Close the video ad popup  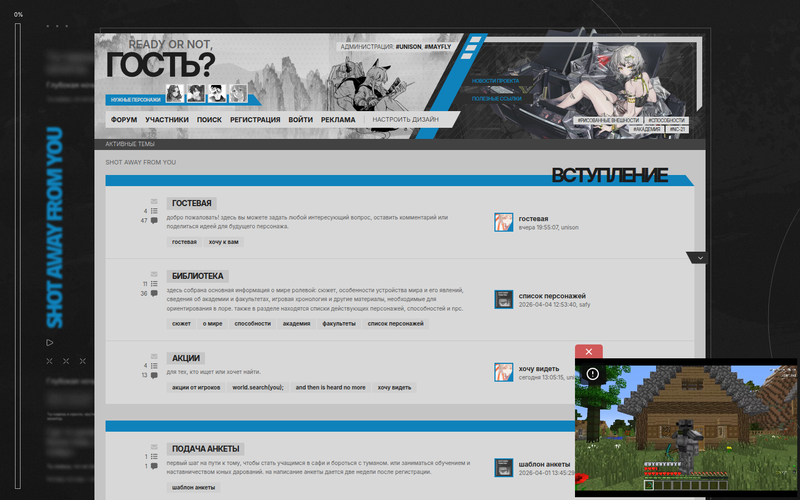[x=589, y=351]
